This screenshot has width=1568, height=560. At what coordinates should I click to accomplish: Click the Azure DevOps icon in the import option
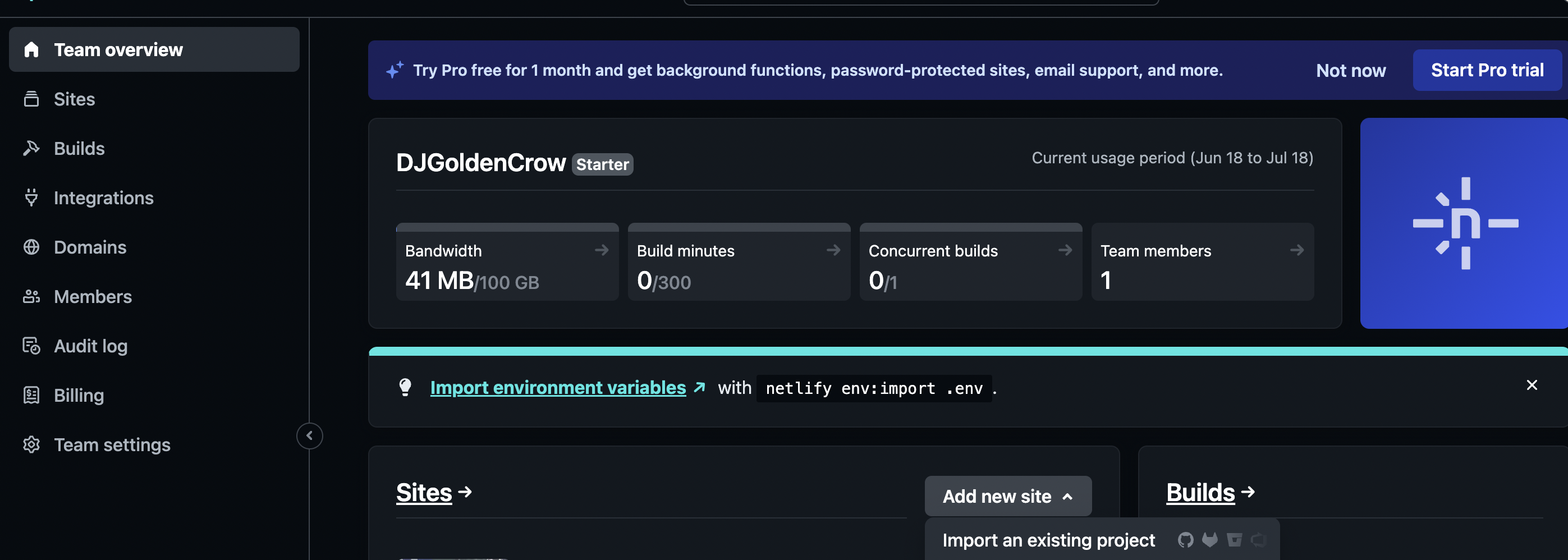tap(1259, 540)
